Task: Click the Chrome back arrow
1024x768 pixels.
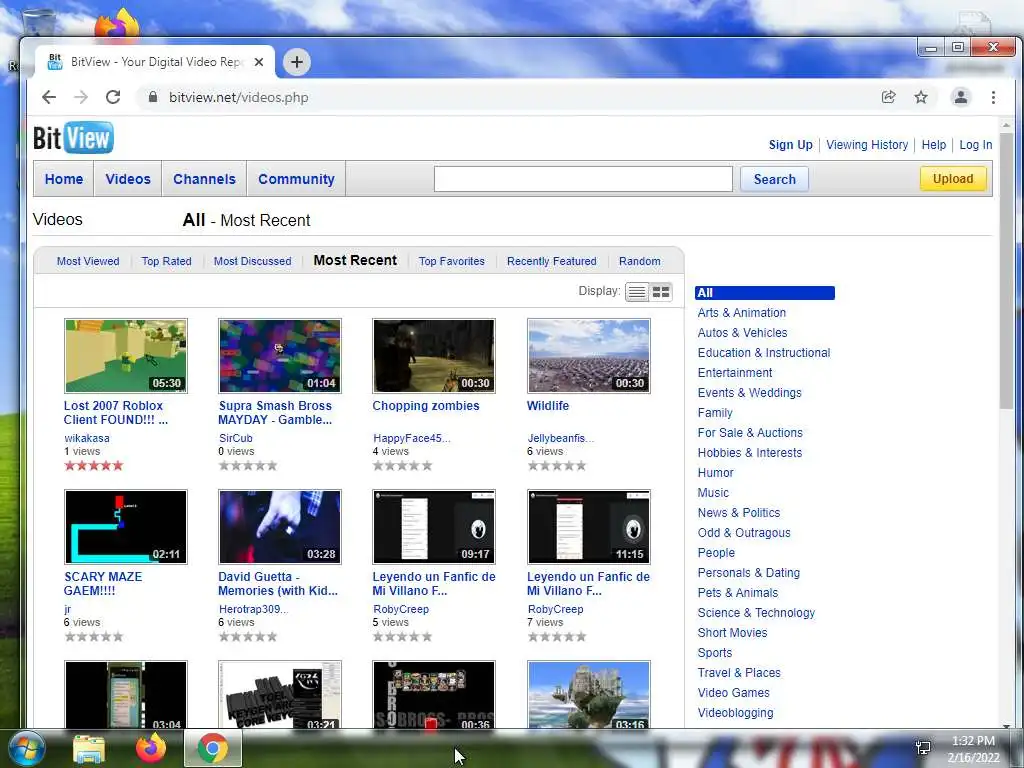Action: coord(49,97)
